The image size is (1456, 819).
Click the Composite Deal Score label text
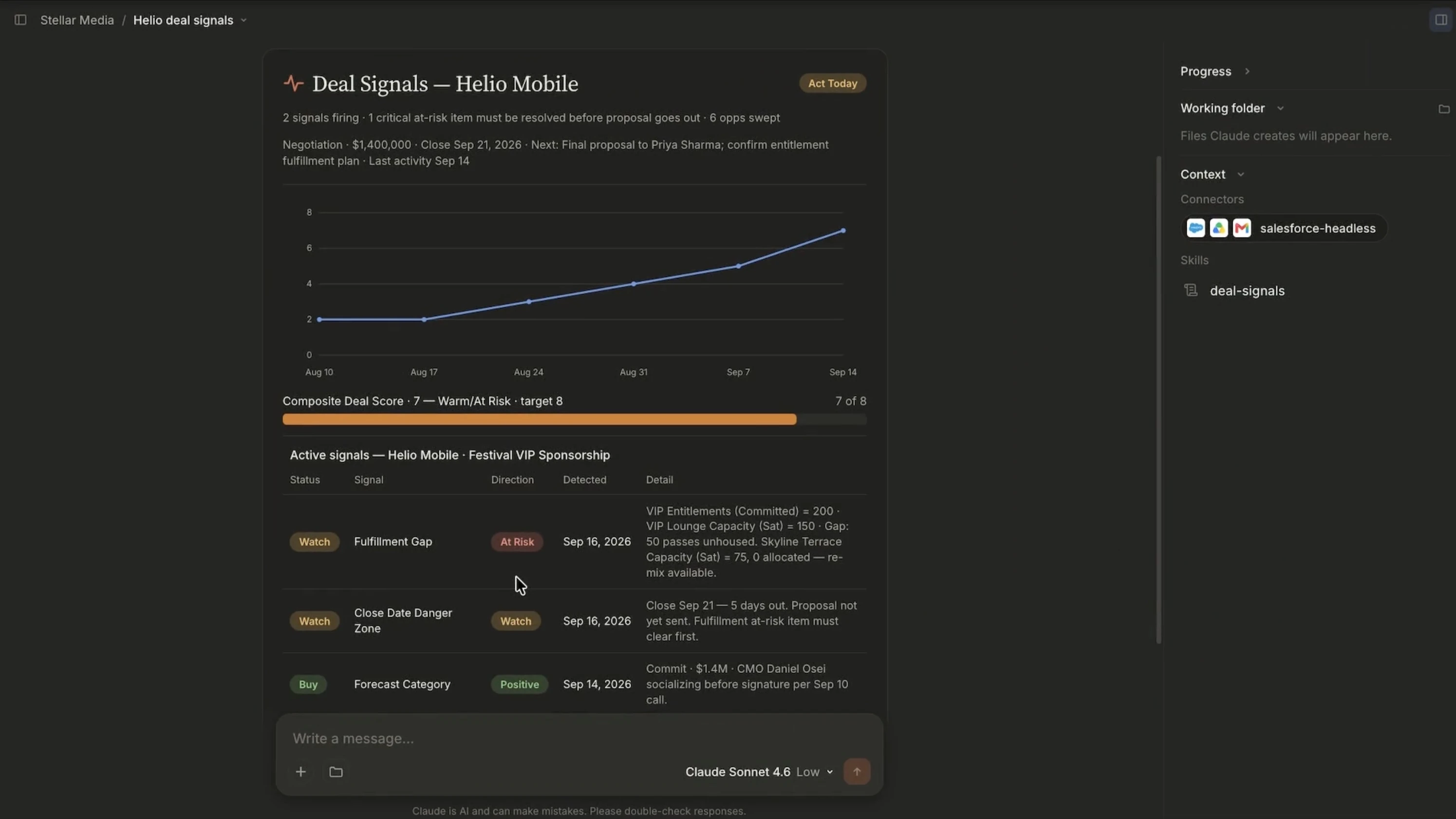pyautogui.click(x=423, y=401)
